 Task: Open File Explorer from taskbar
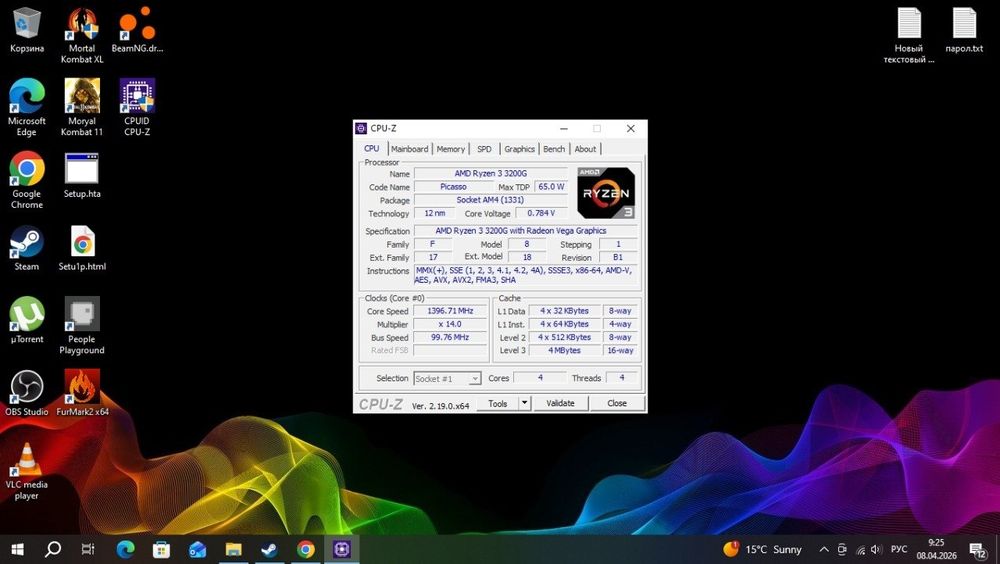pos(233,549)
